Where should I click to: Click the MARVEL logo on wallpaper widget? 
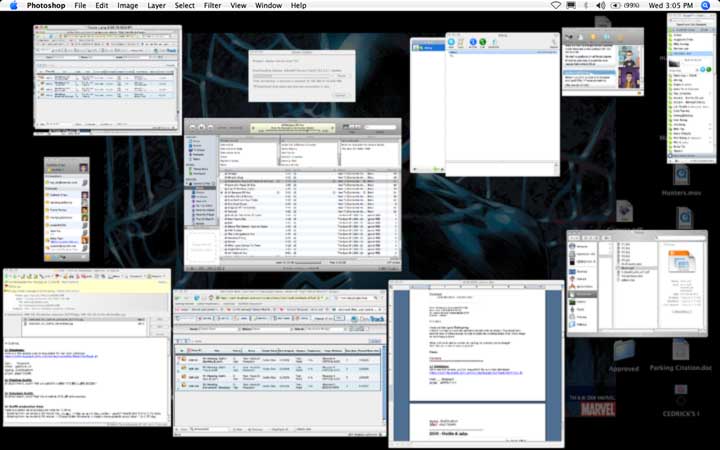598,409
